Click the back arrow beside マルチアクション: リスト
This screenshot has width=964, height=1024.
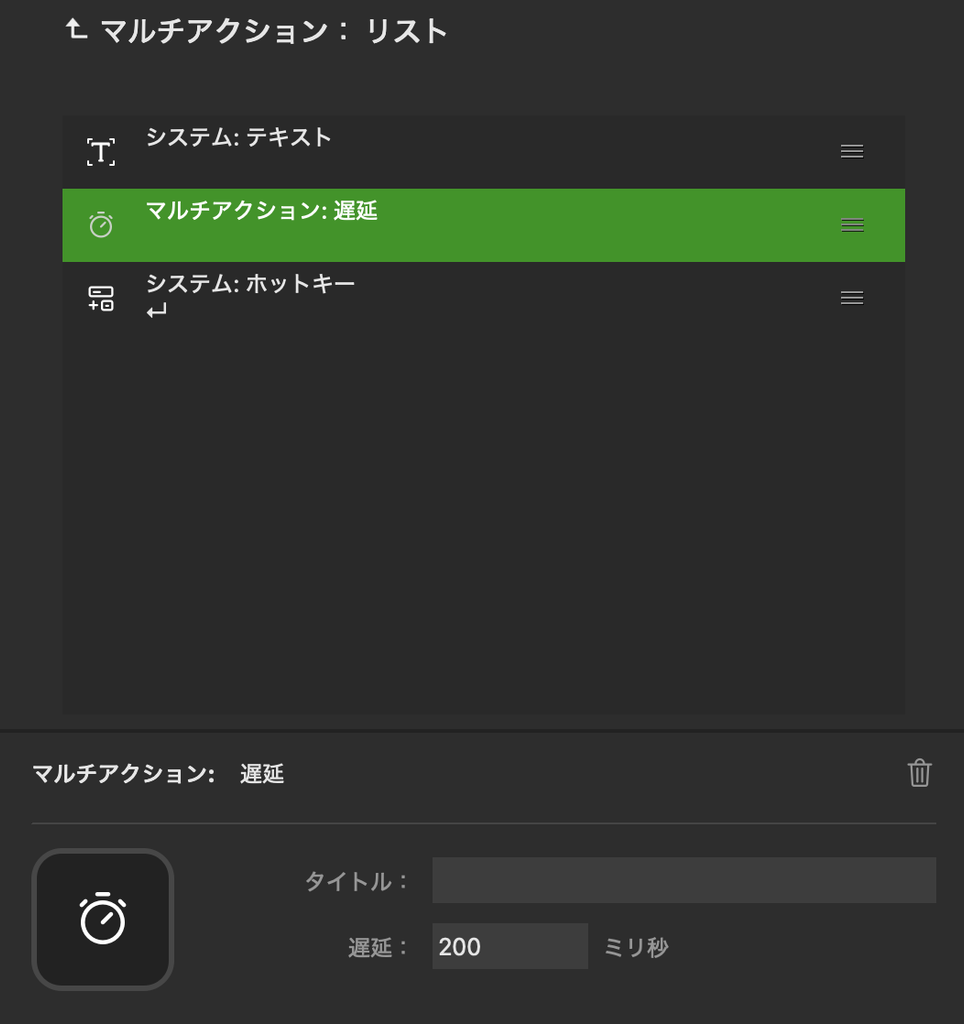[76, 29]
